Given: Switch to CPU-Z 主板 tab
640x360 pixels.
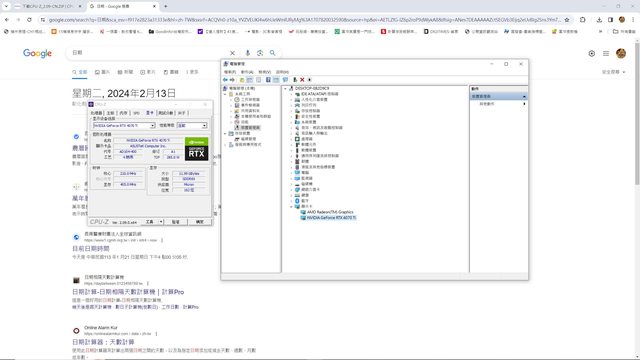Looking at the screenshot, I should tap(110, 113).
